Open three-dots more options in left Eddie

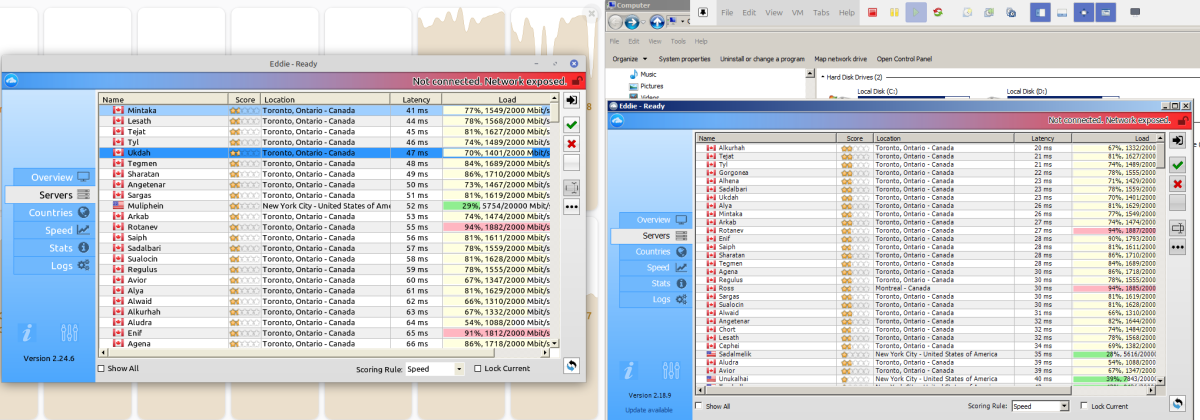click(571, 206)
